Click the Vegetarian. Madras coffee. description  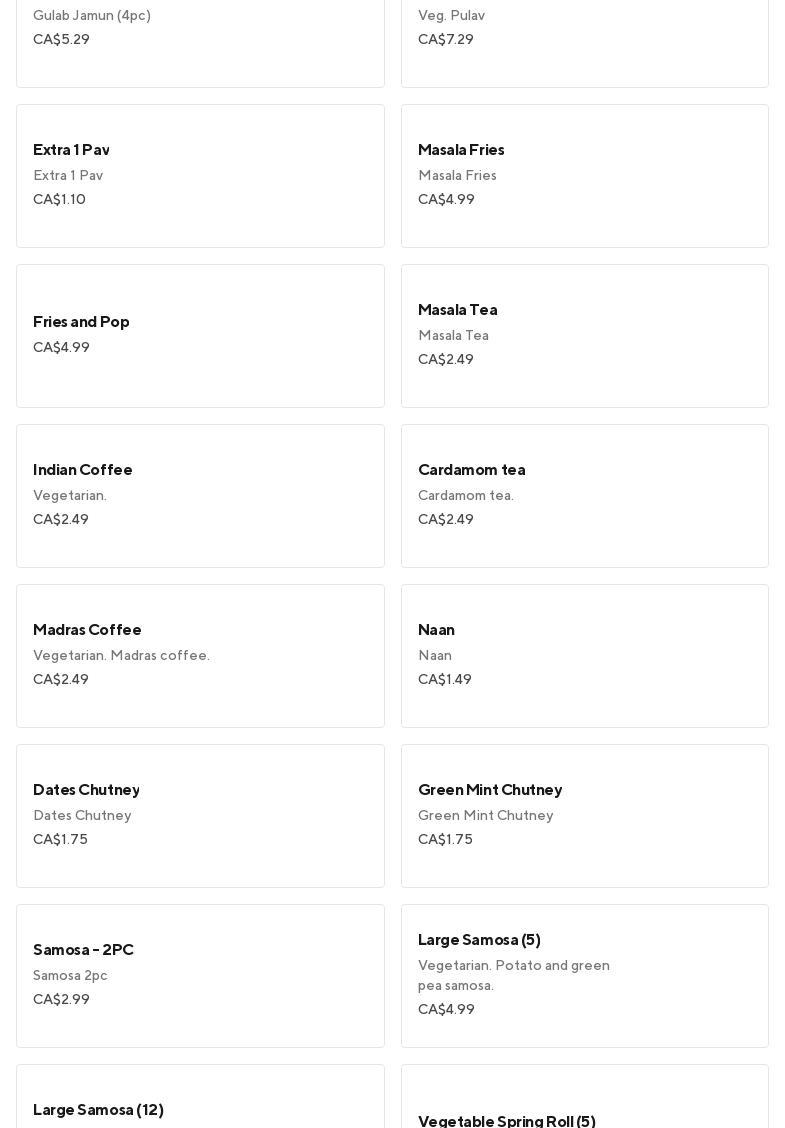[x=121, y=655]
